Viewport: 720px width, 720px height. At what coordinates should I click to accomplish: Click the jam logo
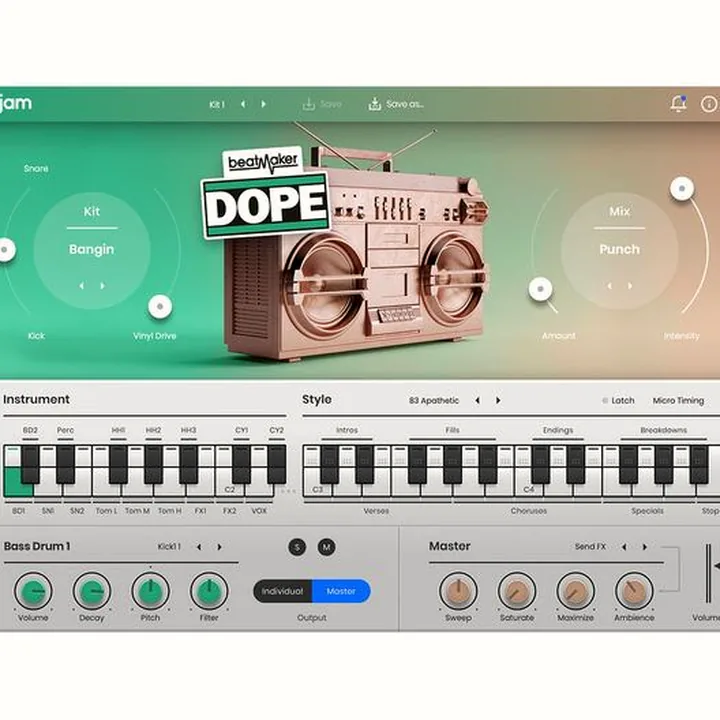[x=16, y=103]
